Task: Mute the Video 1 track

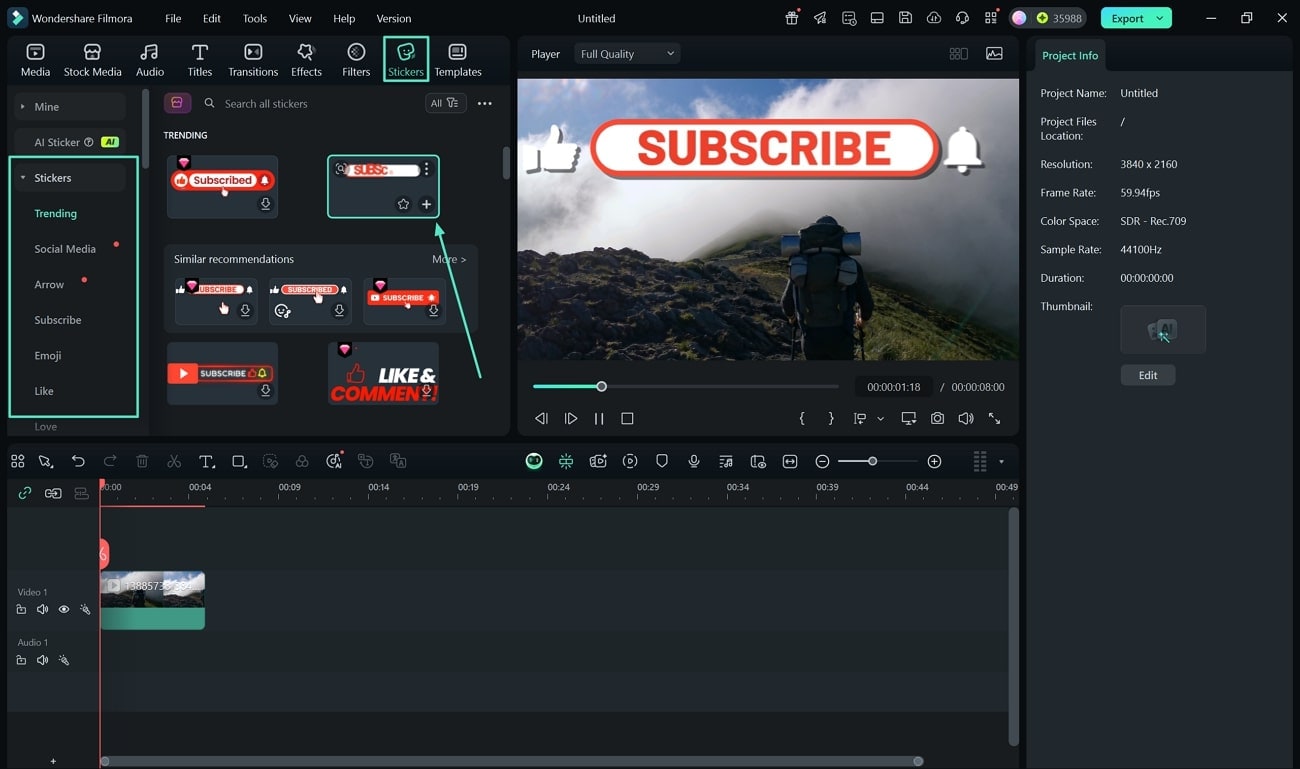Action: [x=43, y=609]
